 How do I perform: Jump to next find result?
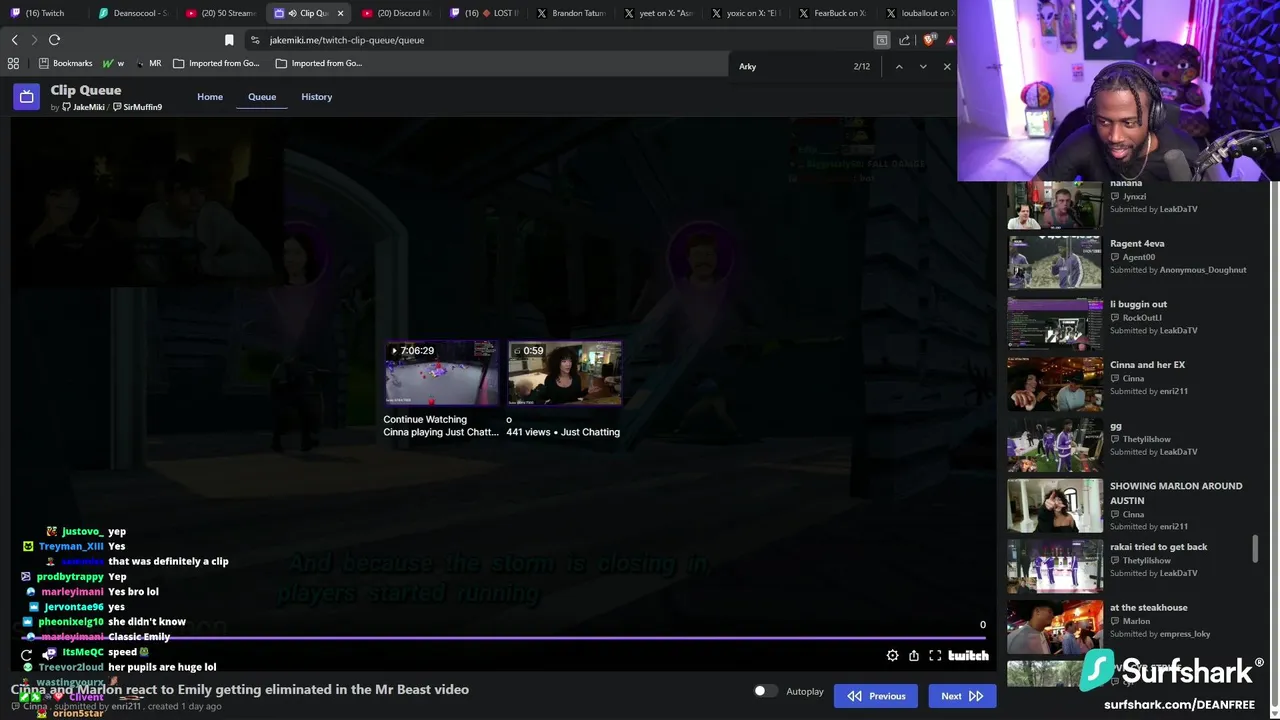point(922,66)
